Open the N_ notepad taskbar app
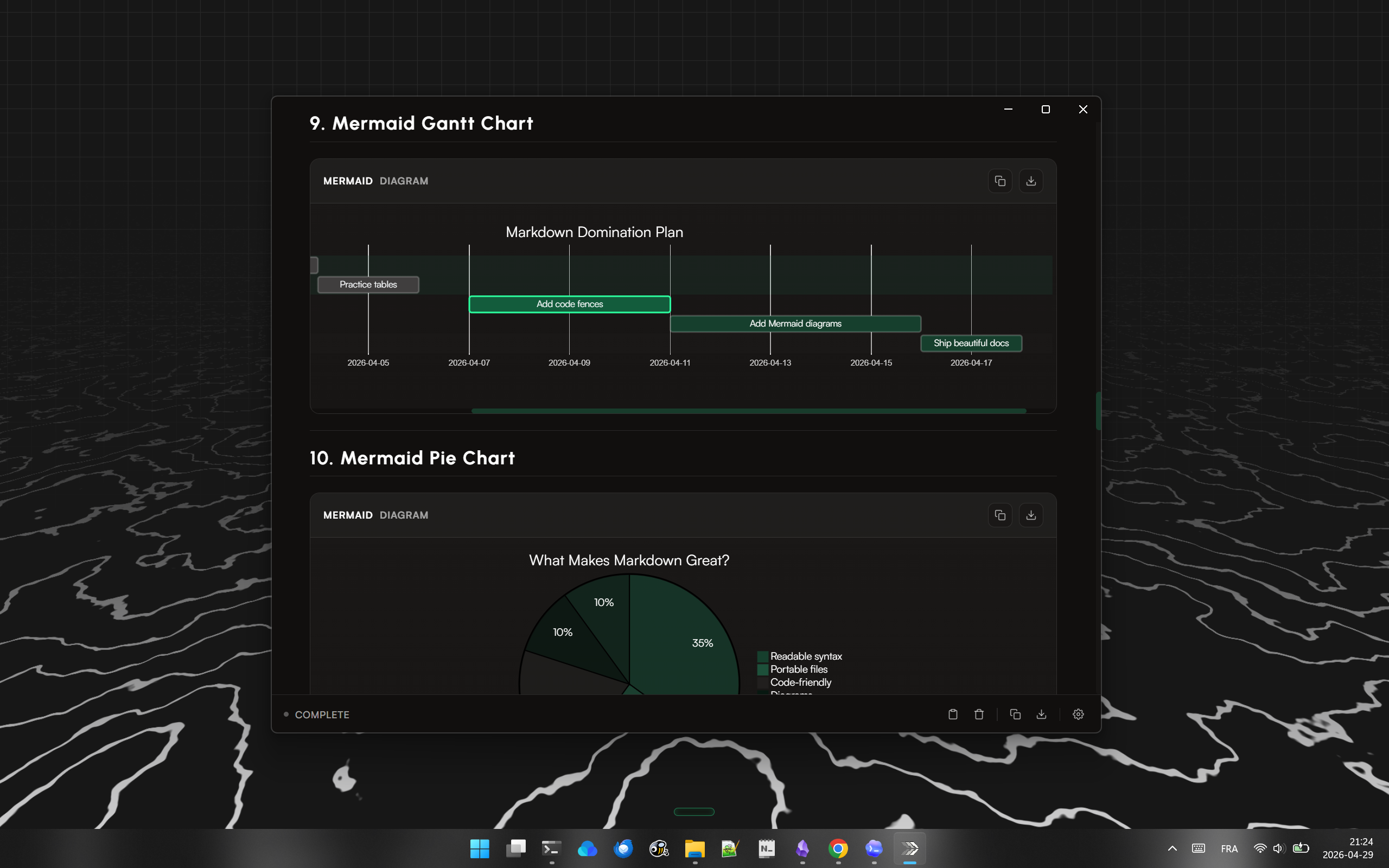Screen dimensions: 1389x868 (x=766, y=848)
